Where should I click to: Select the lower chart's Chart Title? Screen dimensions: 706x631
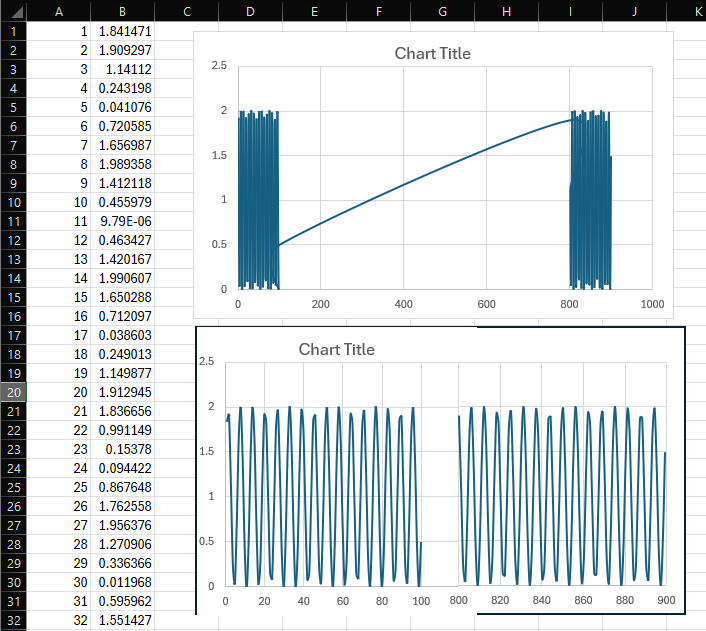(336, 350)
